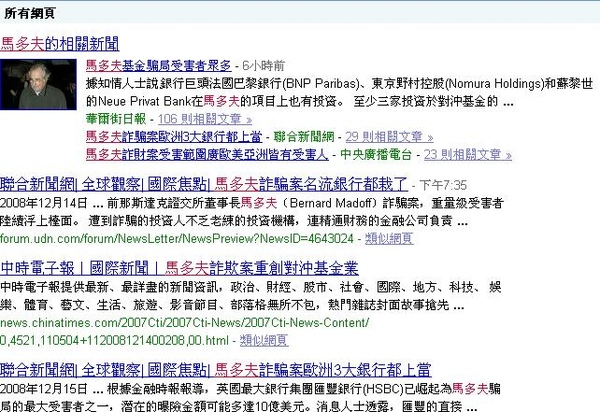Image resolution: width=600 pixels, height=412 pixels.
Task: Click source name 聯合新聞網 in news box
Action: click(x=304, y=137)
